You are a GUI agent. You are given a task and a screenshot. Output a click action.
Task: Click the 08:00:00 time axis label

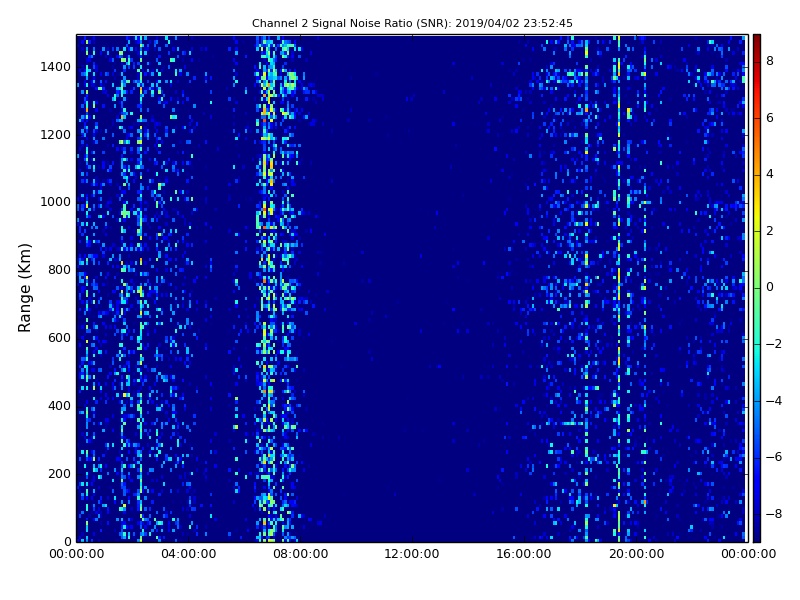click(301, 554)
